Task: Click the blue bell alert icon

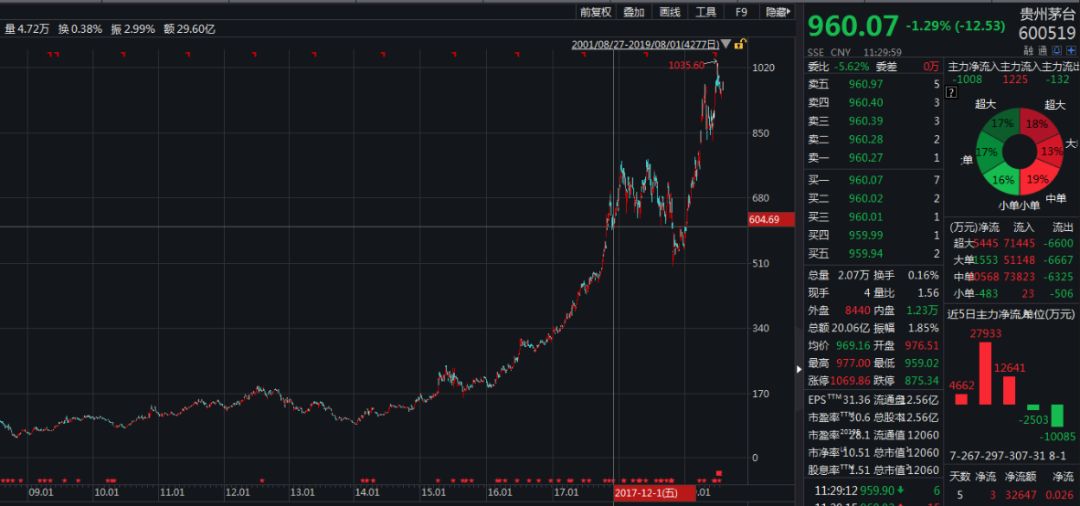Action: click(x=1057, y=51)
